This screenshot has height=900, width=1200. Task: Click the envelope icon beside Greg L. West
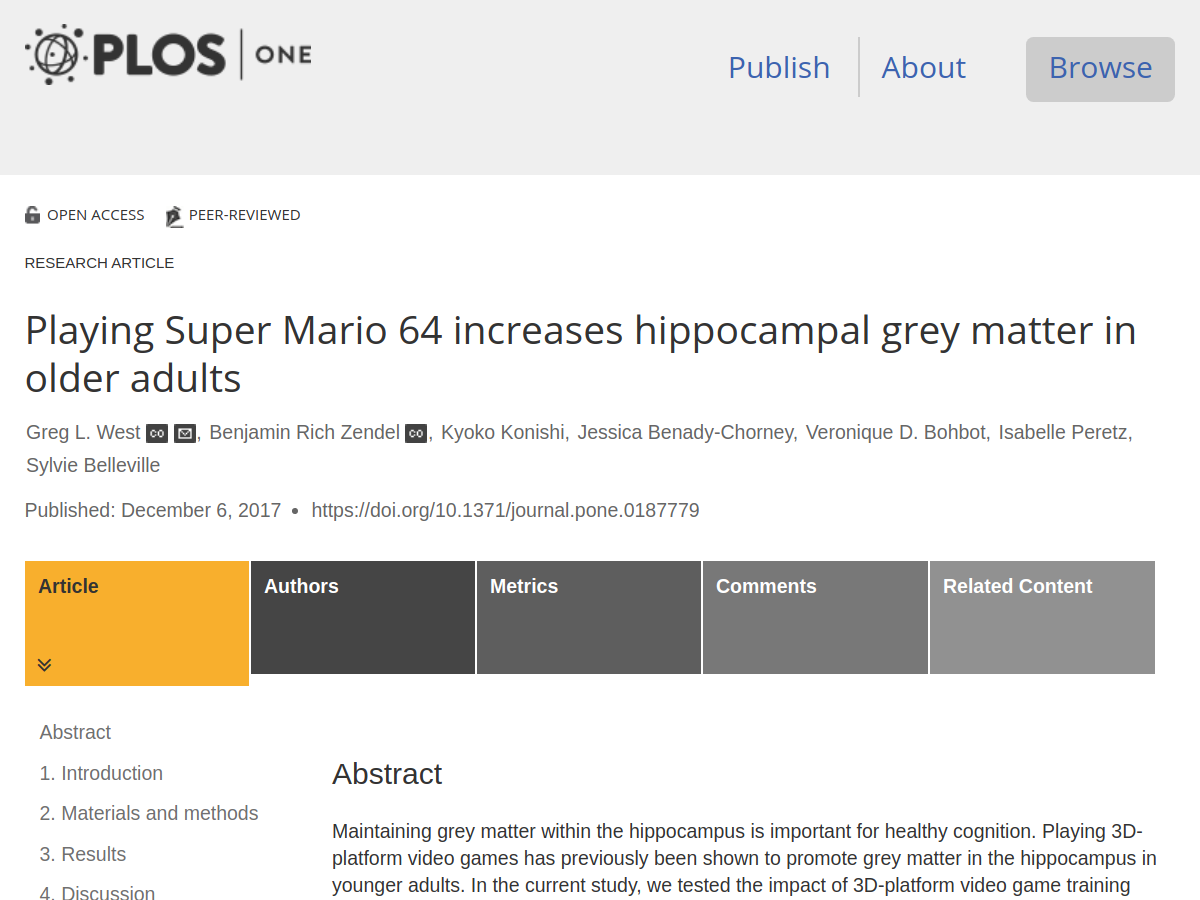tap(185, 433)
